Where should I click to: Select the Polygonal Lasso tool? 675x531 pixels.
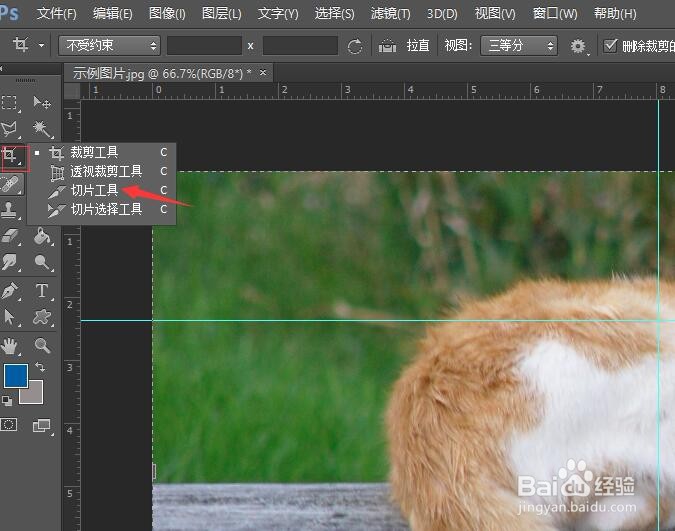tap(9, 128)
